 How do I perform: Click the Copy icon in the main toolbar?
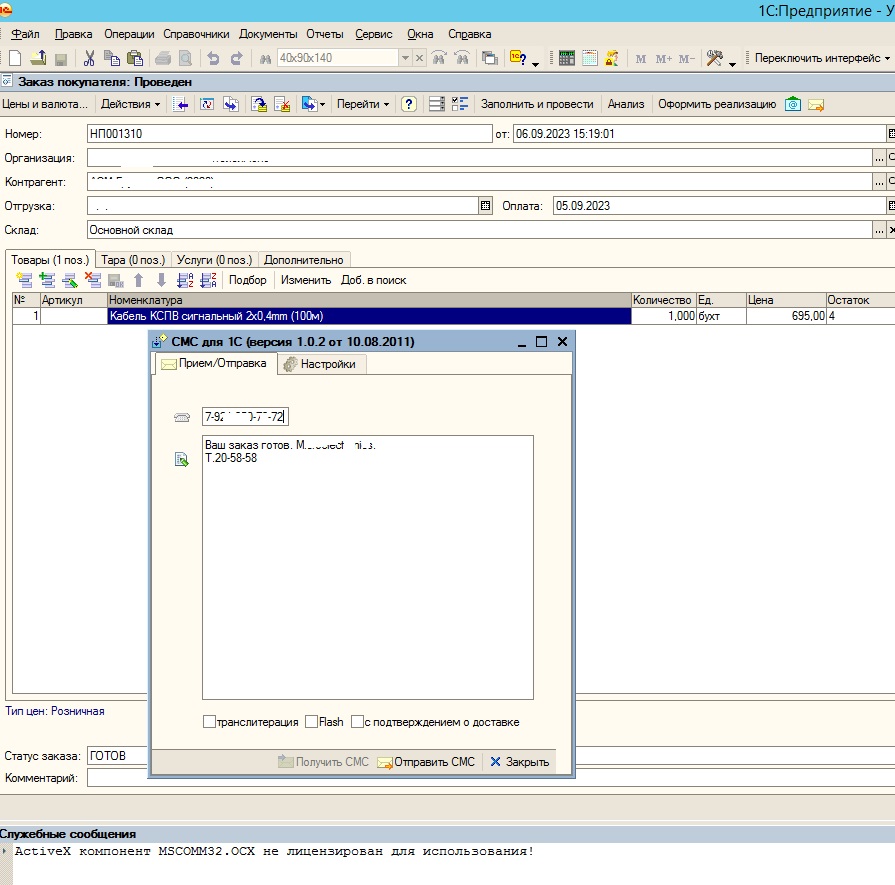112,58
